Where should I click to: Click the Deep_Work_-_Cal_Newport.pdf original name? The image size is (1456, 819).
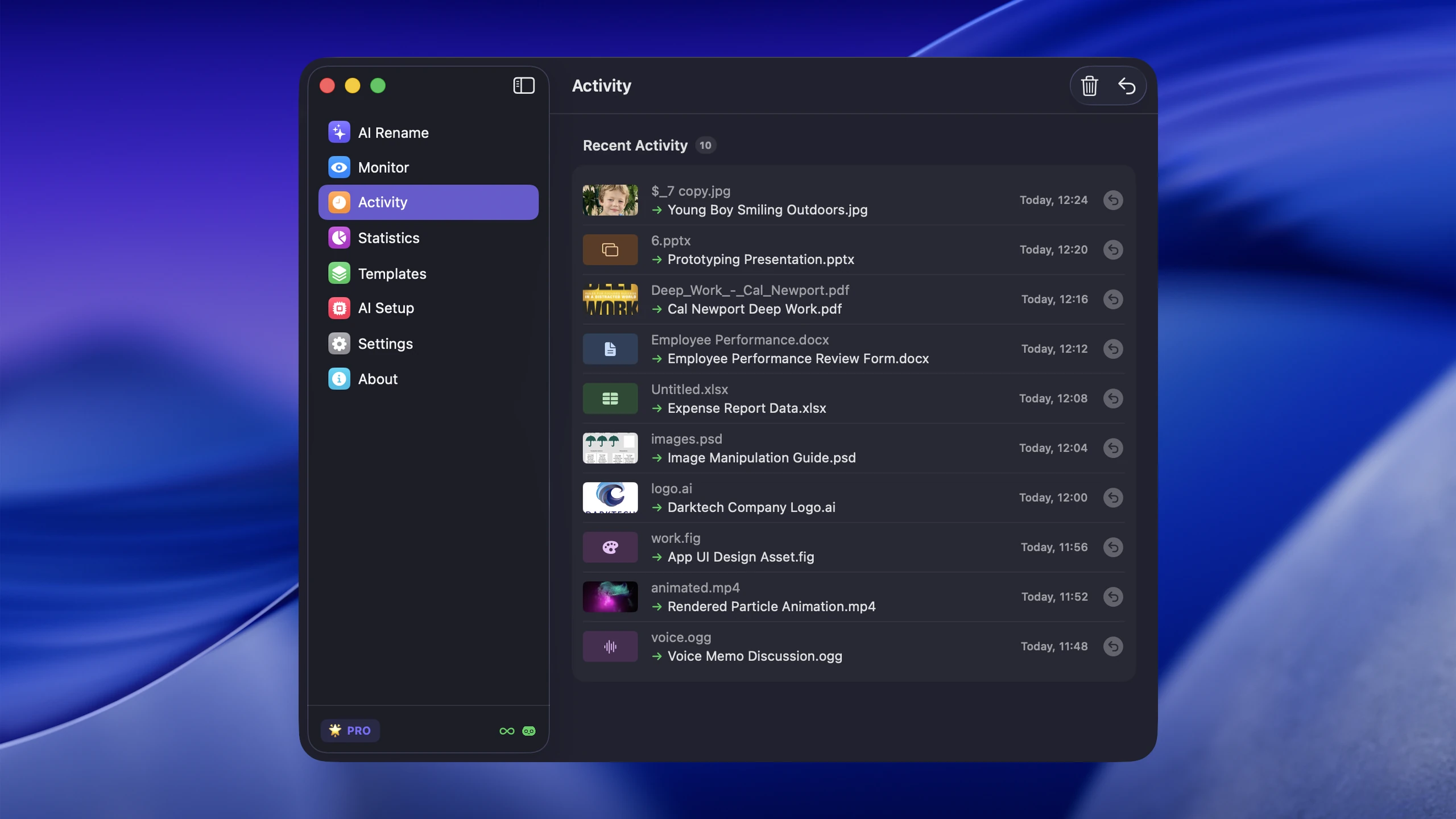click(750, 290)
